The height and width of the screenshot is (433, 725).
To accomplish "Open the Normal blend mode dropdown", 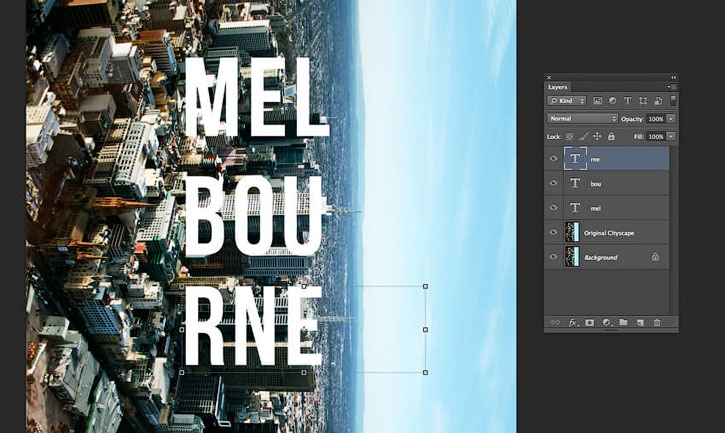I will [x=583, y=118].
